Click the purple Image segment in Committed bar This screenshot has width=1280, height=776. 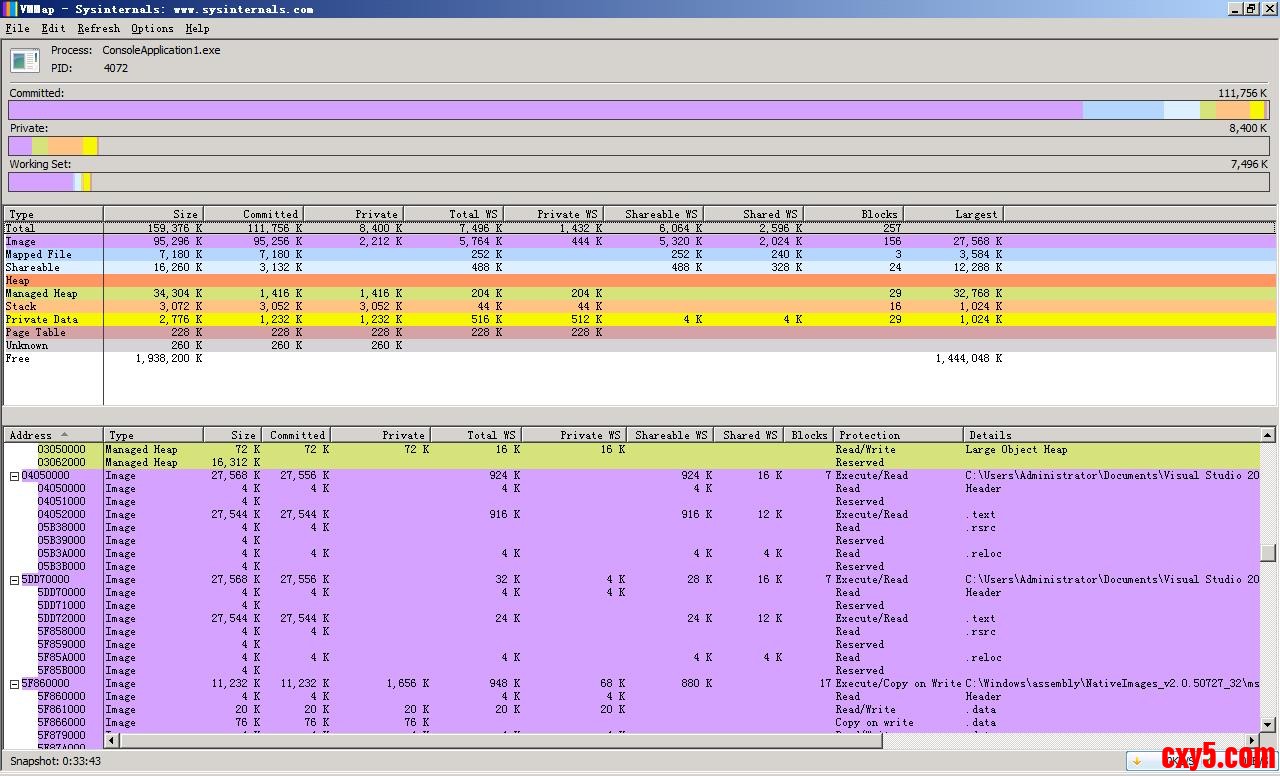click(545, 110)
